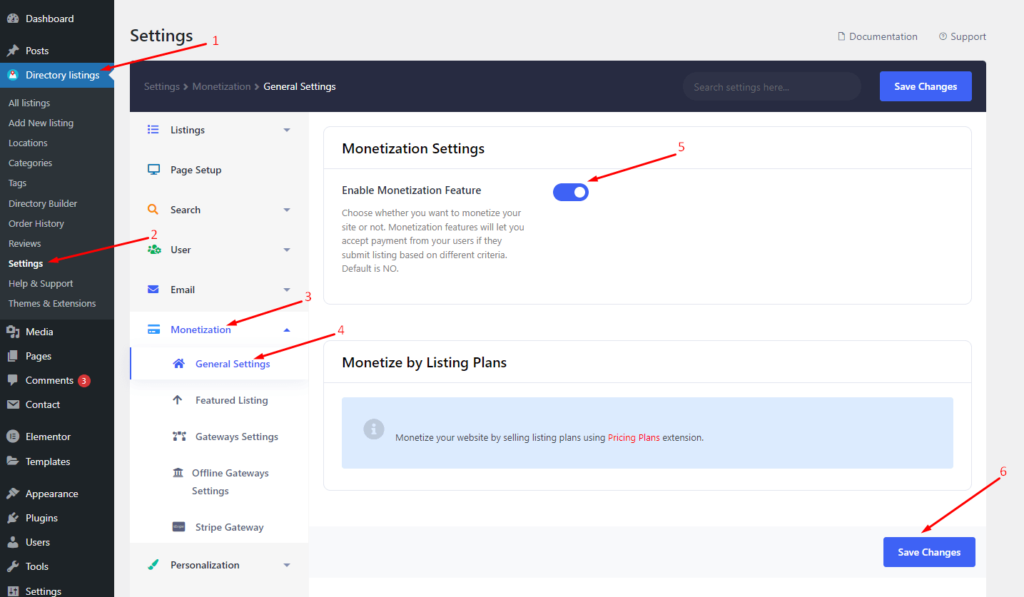Click the Stripe Gateway icon
The width and height of the screenshot is (1024, 597).
tap(178, 526)
